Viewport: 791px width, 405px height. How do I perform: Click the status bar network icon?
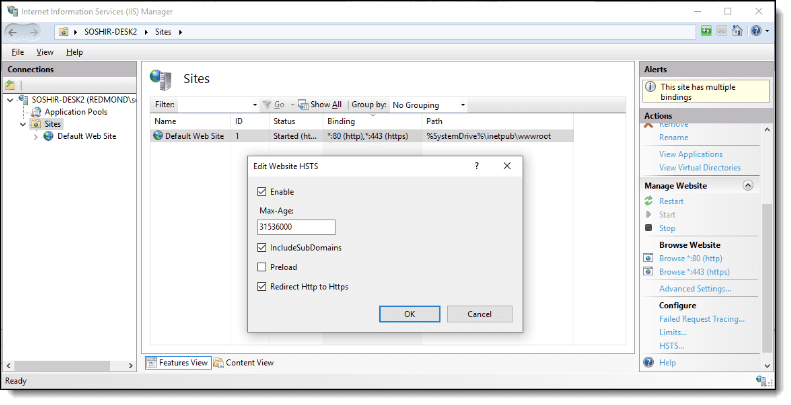tap(762, 381)
